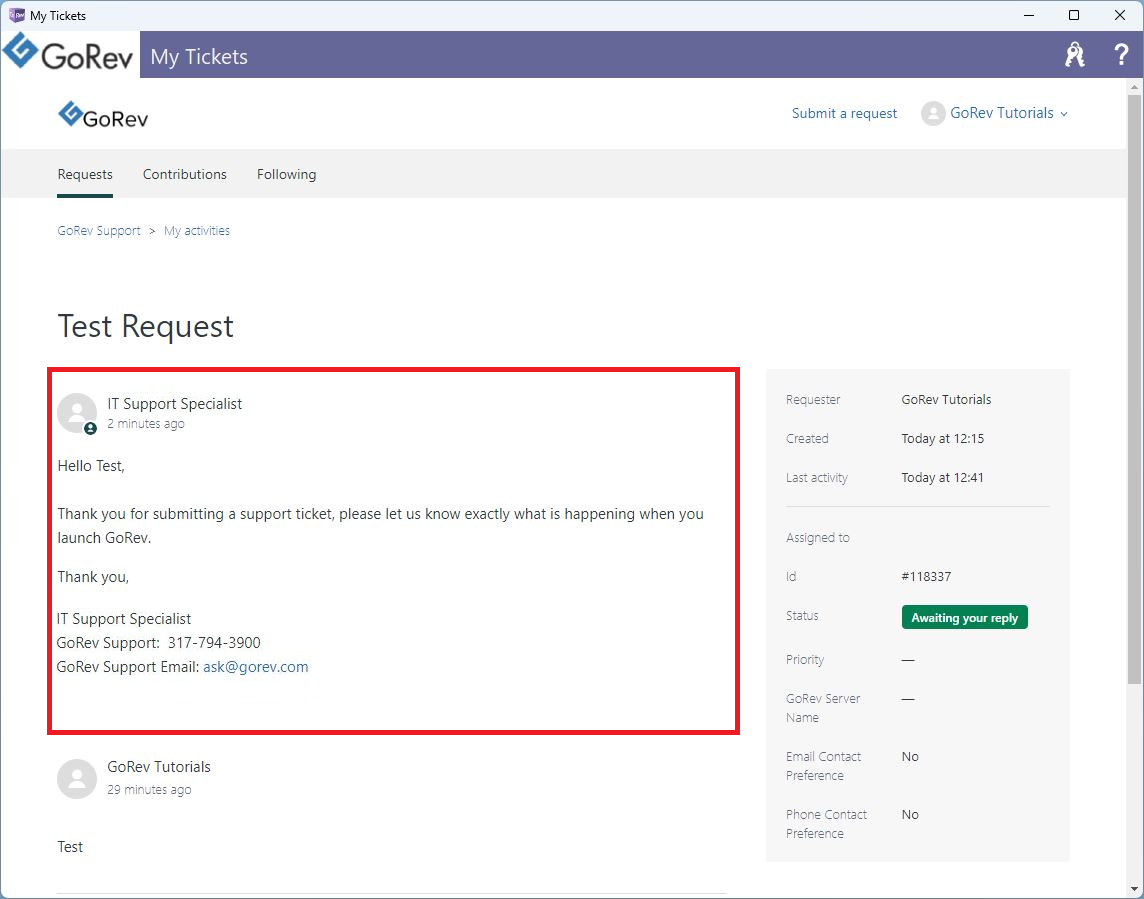Click the My Tickets header title

click(199, 56)
